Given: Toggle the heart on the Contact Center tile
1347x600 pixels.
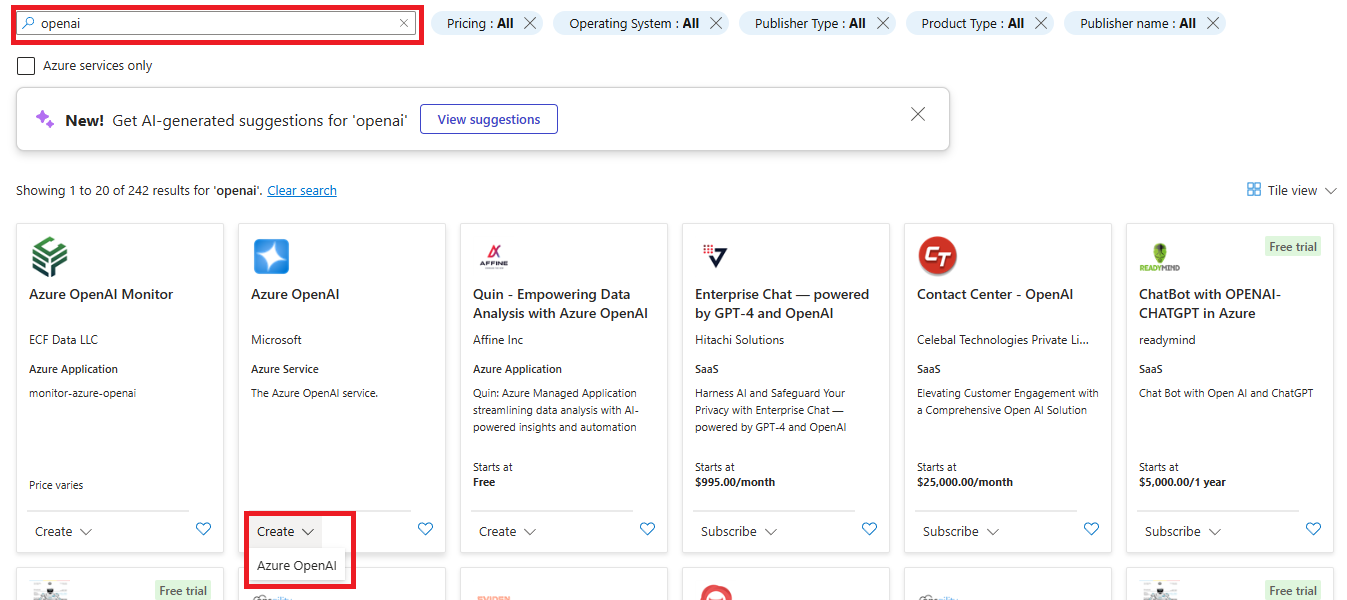Looking at the screenshot, I should pos(1090,529).
